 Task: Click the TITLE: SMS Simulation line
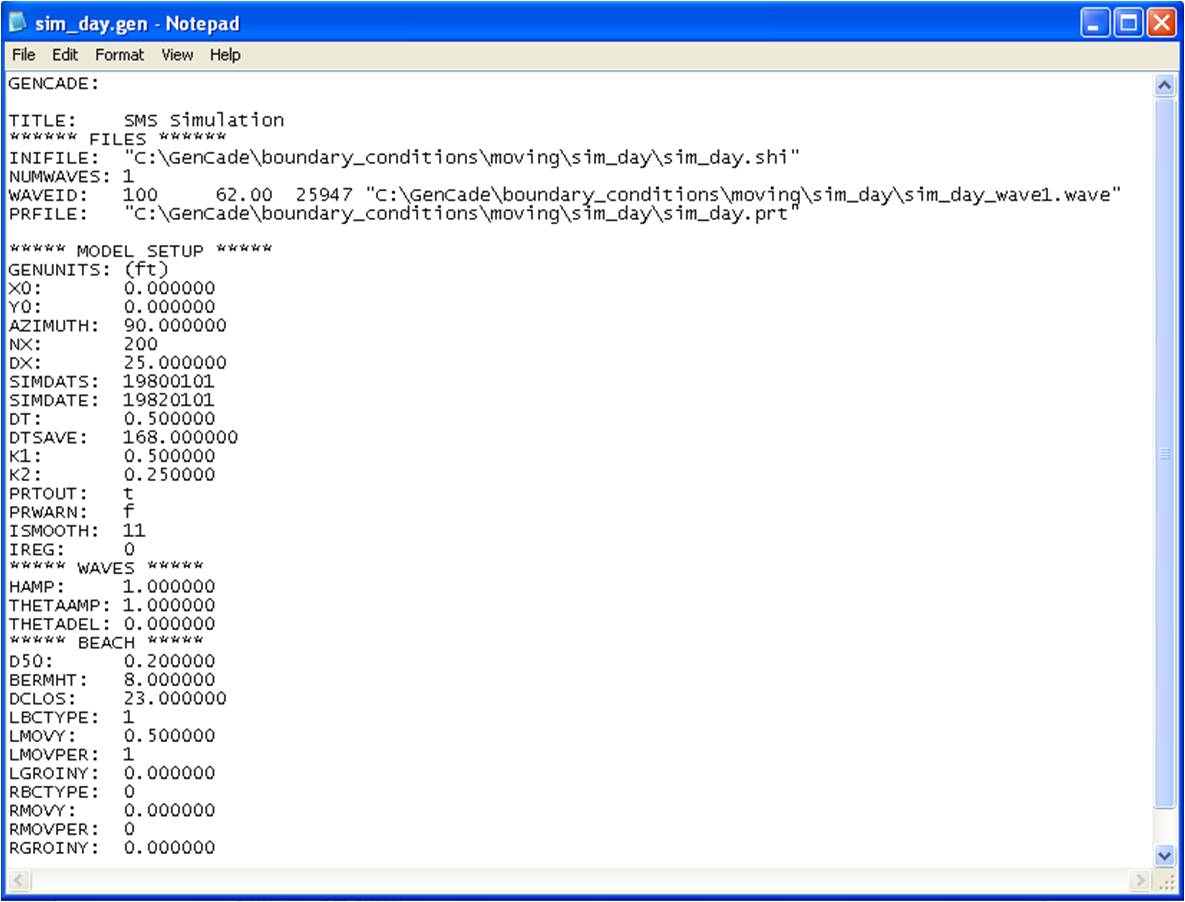(147, 121)
